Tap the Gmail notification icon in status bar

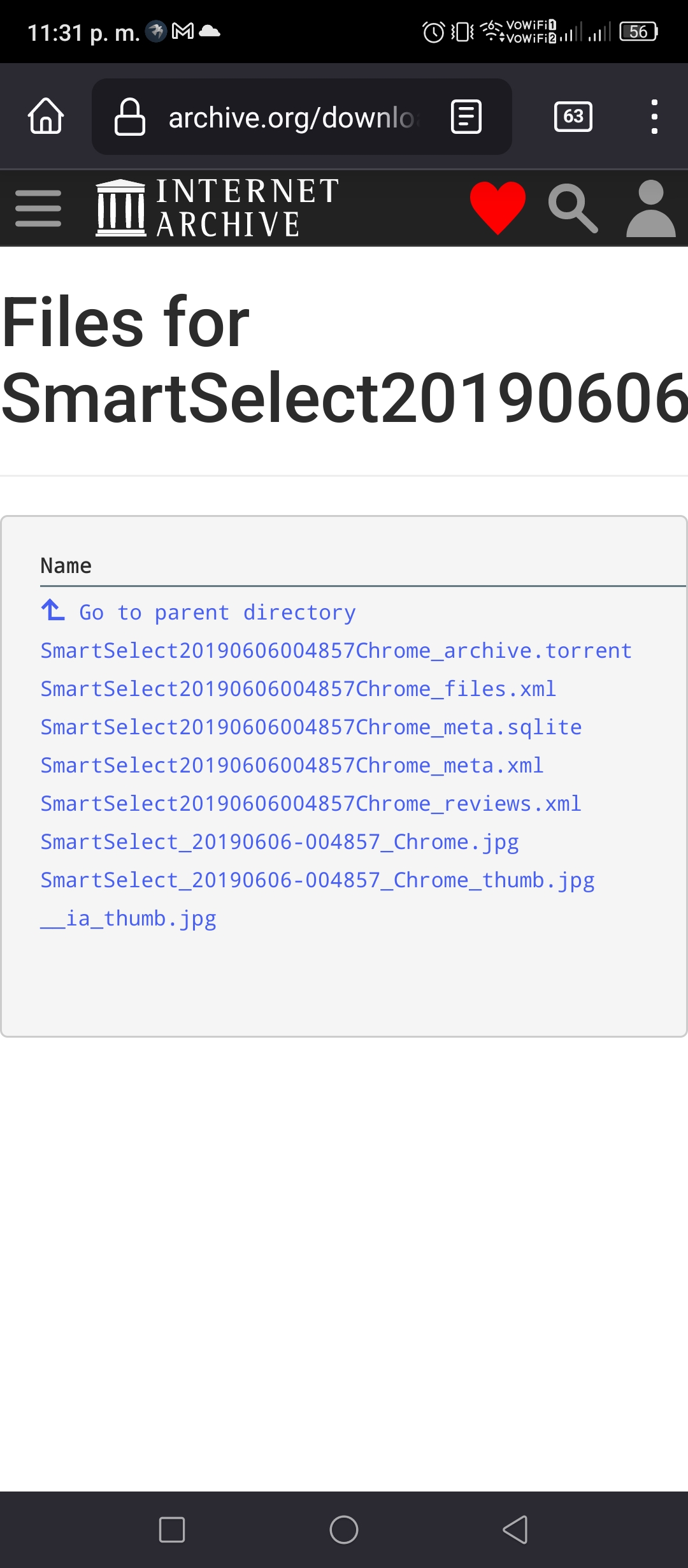coord(183,31)
